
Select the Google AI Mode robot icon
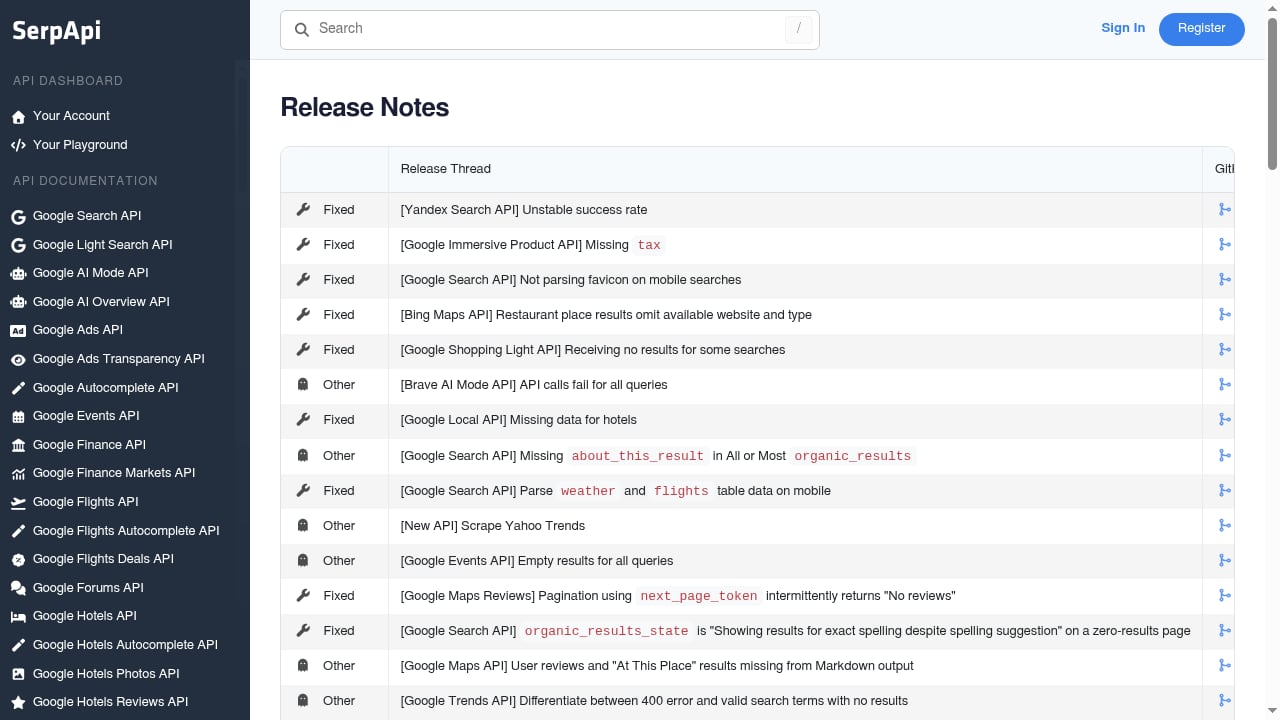[18, 273]
